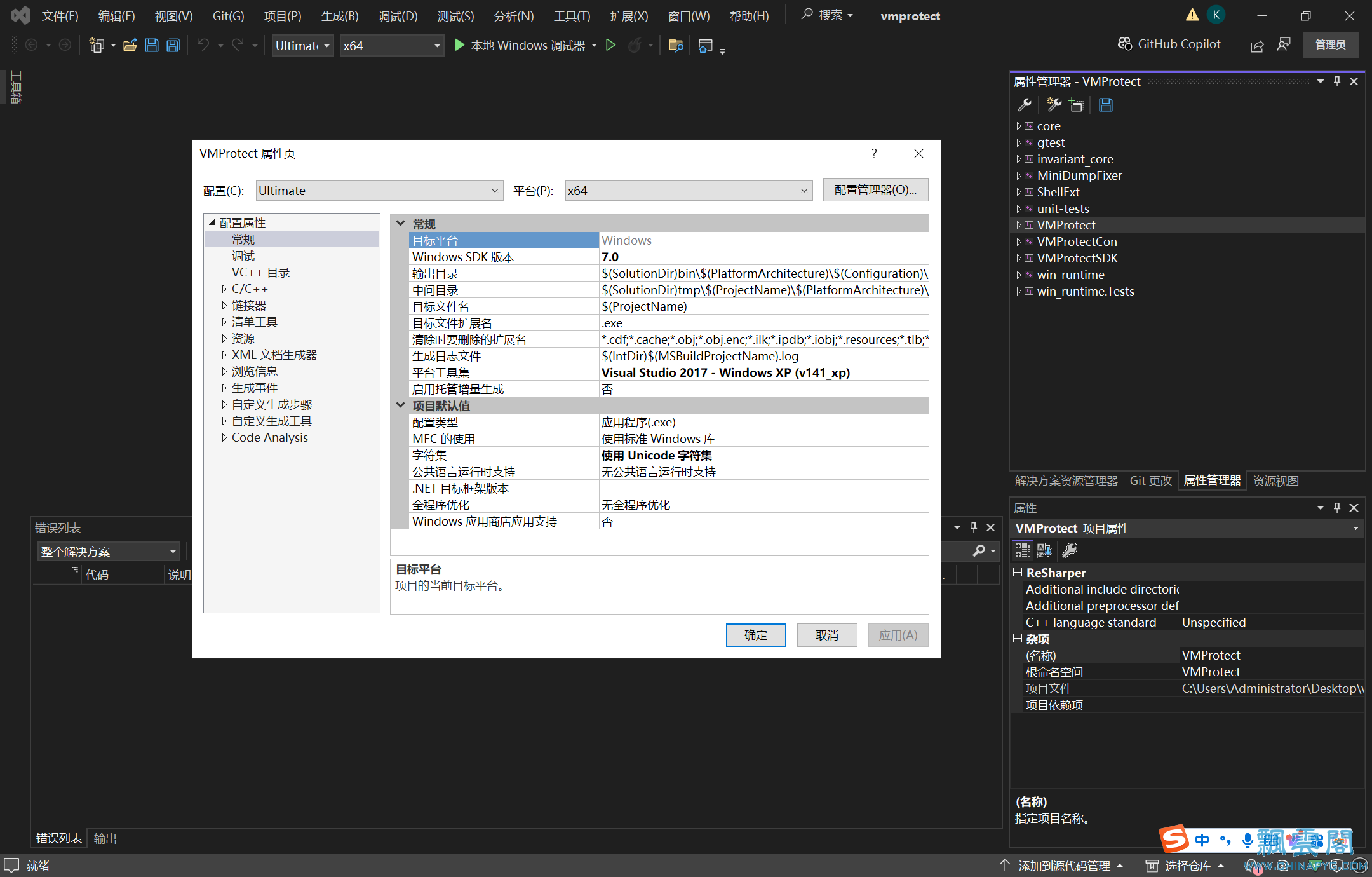1372x877 pixels.
Task: Click 添加到源代码管理 in status bar
Action: point(1064,866)
